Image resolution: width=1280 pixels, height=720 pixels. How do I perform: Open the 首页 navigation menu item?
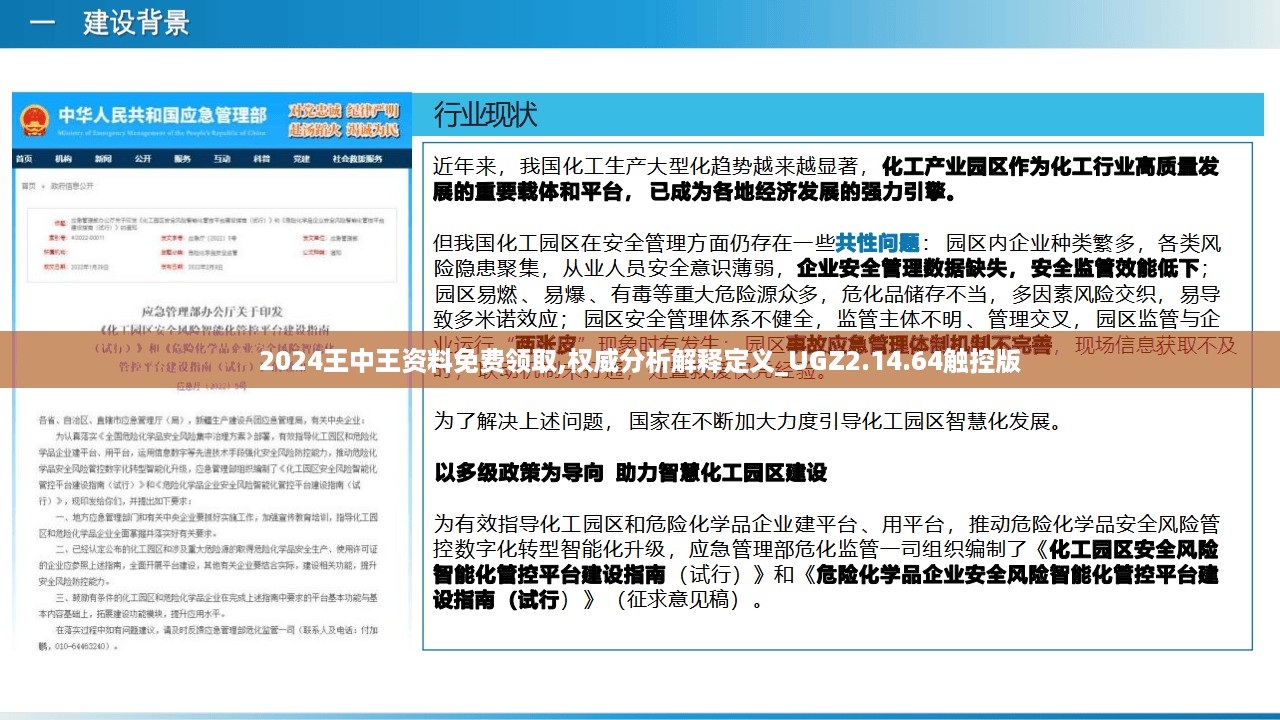pos(24,159)
